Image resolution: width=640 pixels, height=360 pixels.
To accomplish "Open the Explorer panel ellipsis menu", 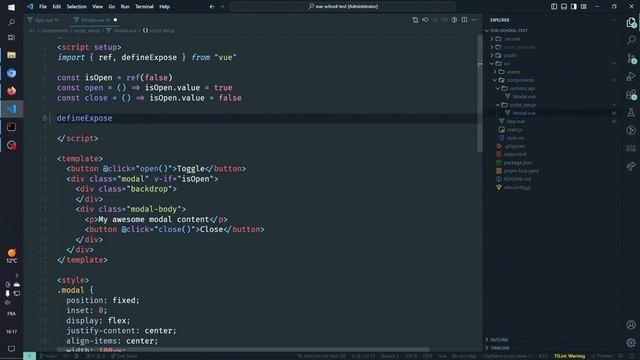I will [x=613, y=20].
